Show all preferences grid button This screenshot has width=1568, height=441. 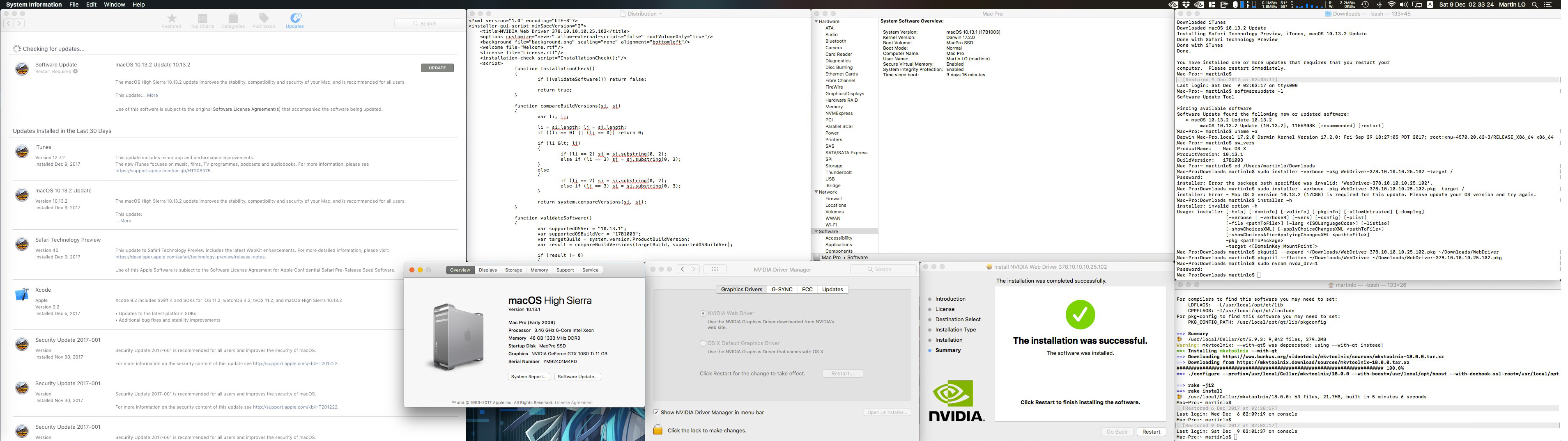(715, 269)
